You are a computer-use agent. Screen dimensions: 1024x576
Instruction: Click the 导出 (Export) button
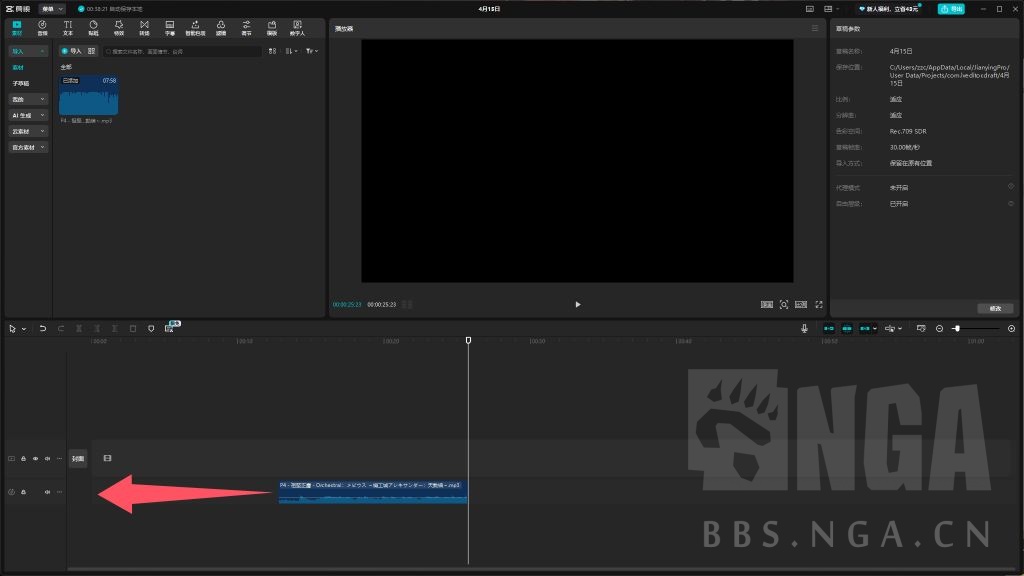pos(951,9)
